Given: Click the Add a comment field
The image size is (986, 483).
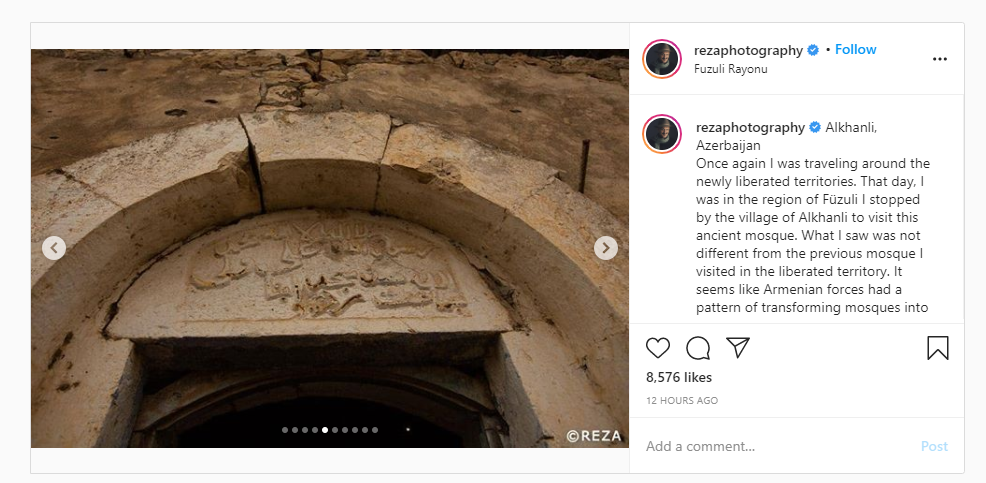Looking at the screenshot, I should coord(777,447).
